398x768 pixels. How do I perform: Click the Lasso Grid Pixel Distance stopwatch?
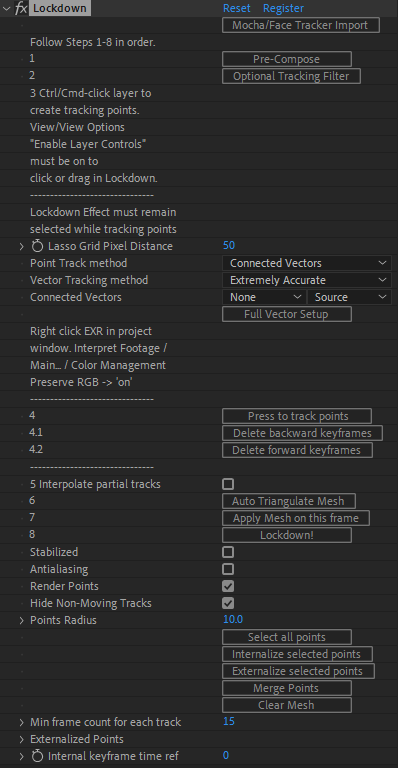tap(37, 246)
